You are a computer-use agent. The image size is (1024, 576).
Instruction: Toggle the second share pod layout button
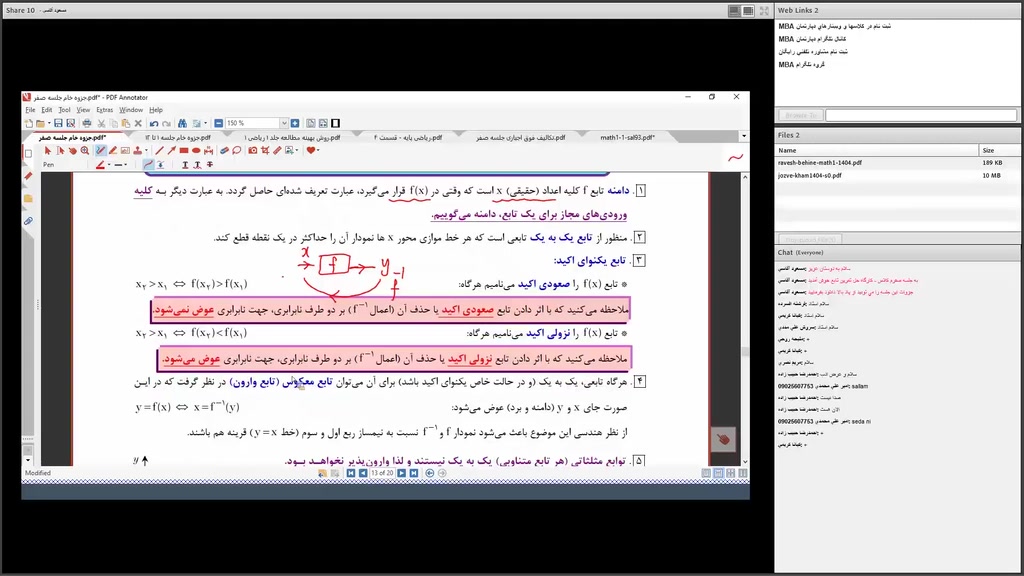point(748,10)
